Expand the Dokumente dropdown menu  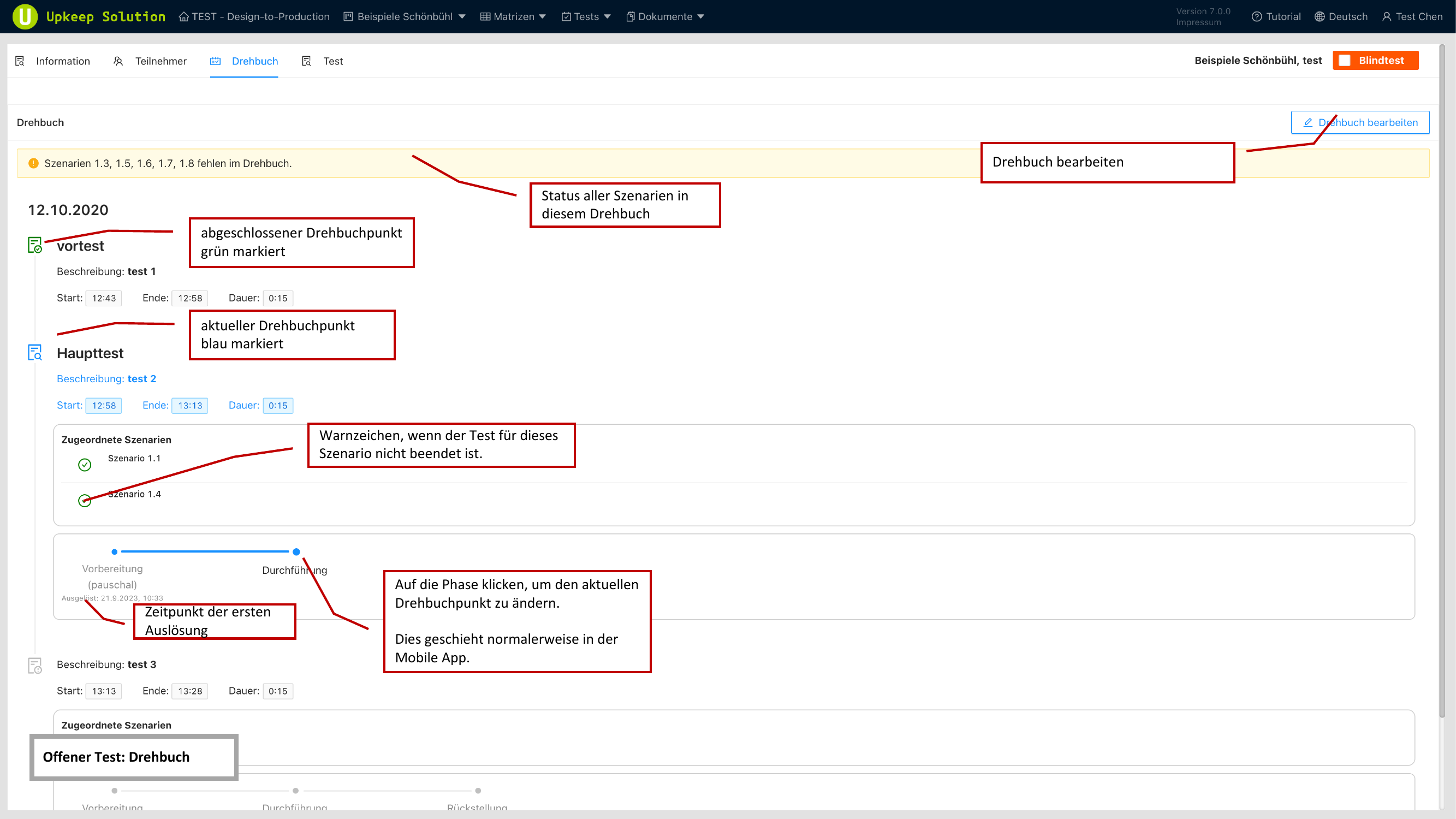tap(665, 16)
